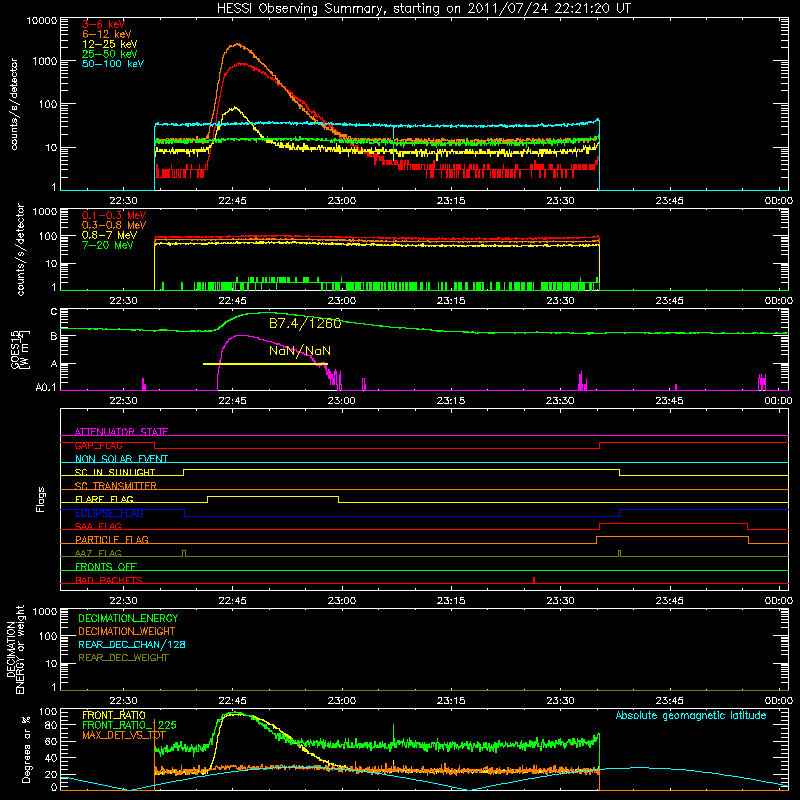800x800 pixels.
Task: Click the NON_SOLAR_EVENT flag label
Action: pyautogui.click(x=121, y=459)
